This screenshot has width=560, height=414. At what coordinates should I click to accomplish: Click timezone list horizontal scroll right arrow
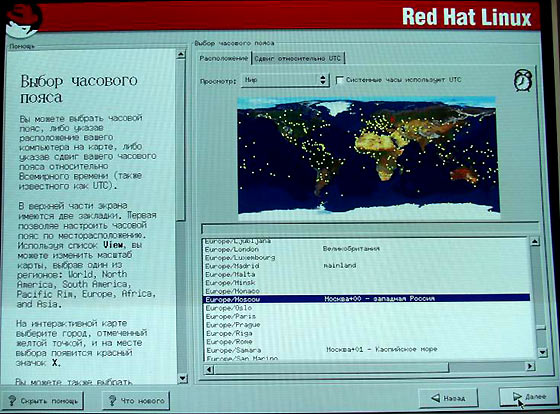point(530,366)
